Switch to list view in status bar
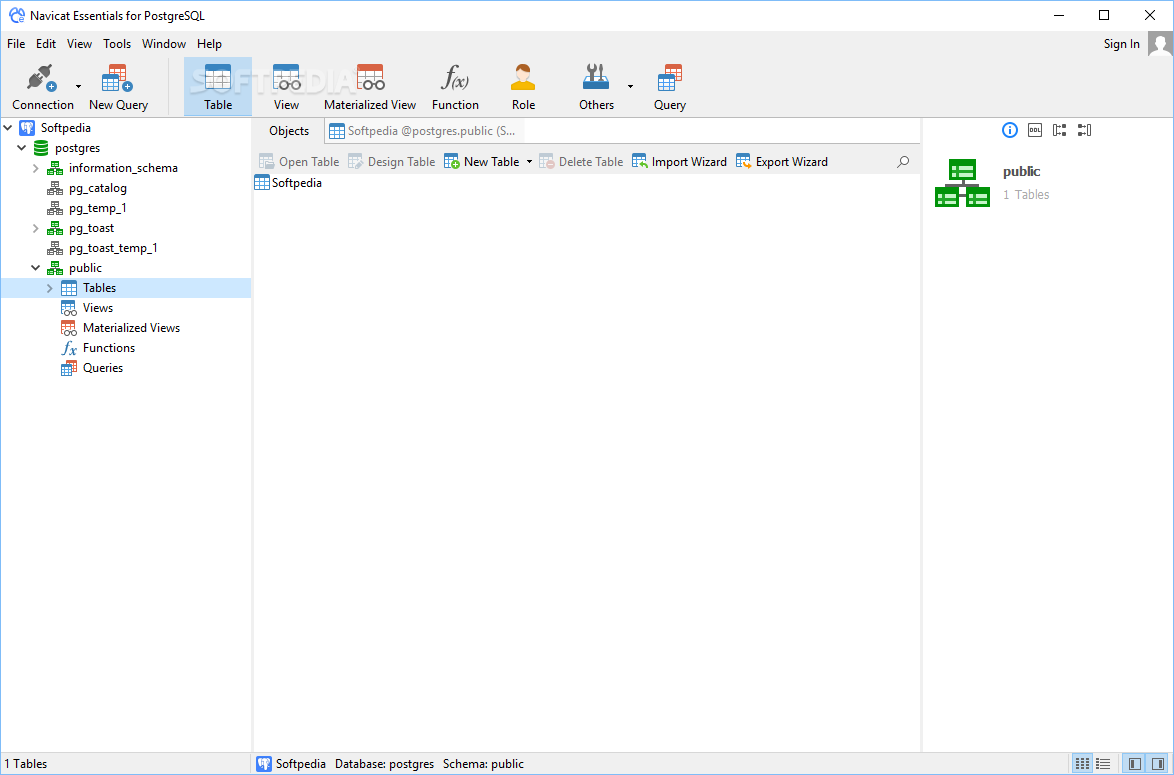 [1103, 764]
